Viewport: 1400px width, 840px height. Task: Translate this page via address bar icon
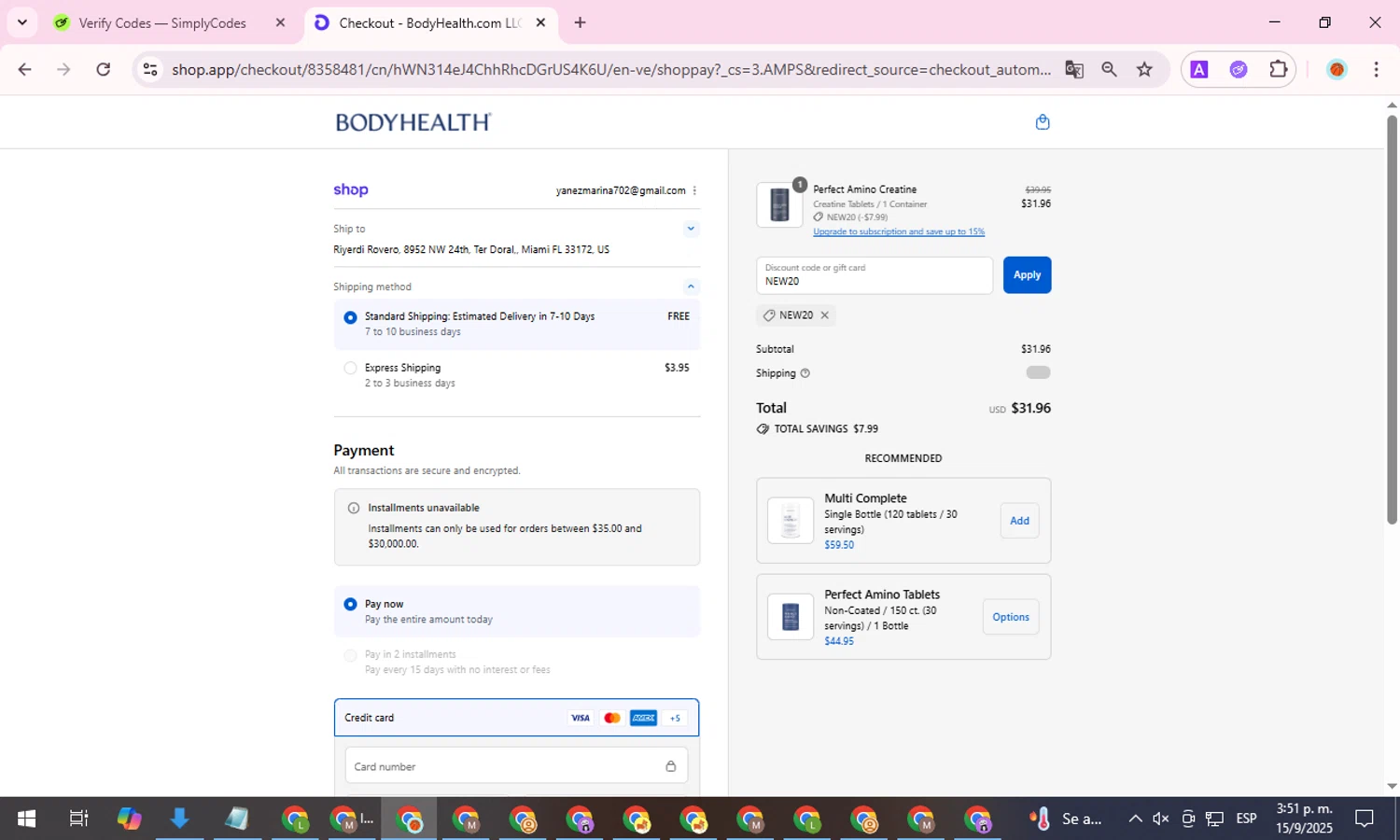coord(1074,69)
